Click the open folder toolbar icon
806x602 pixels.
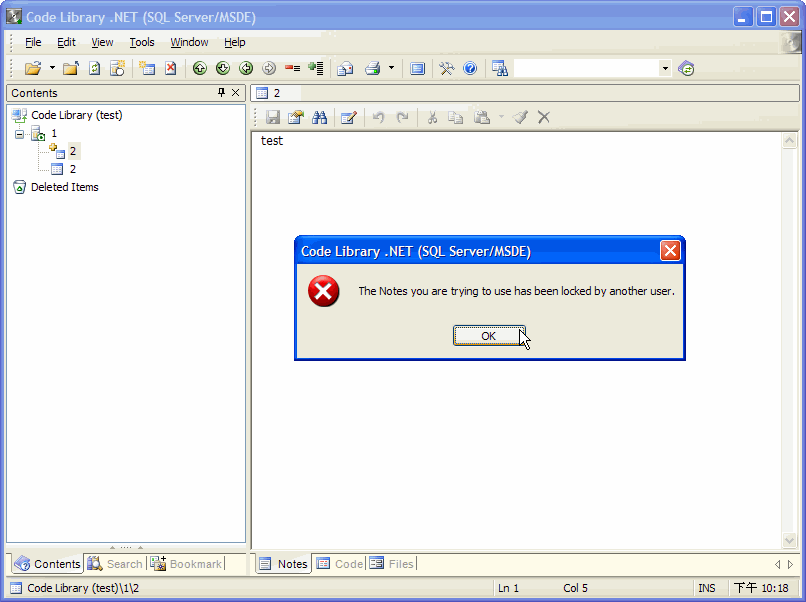point(33,68)
